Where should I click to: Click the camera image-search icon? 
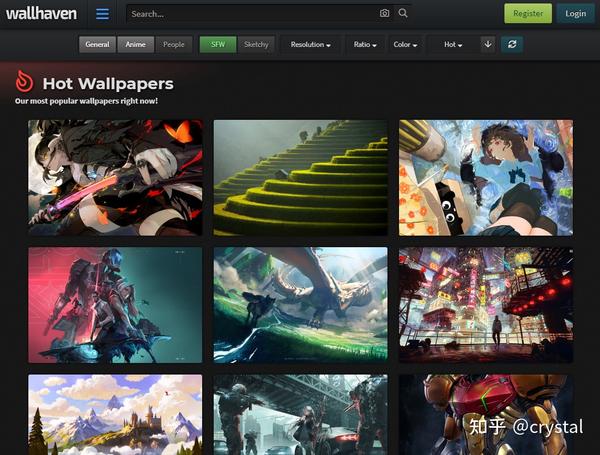pos(384,13)
